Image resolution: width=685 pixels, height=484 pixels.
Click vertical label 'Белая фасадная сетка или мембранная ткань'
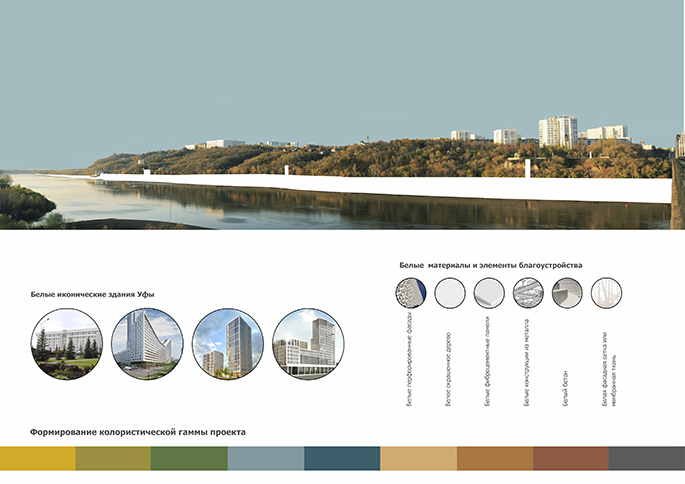[609, 369]
